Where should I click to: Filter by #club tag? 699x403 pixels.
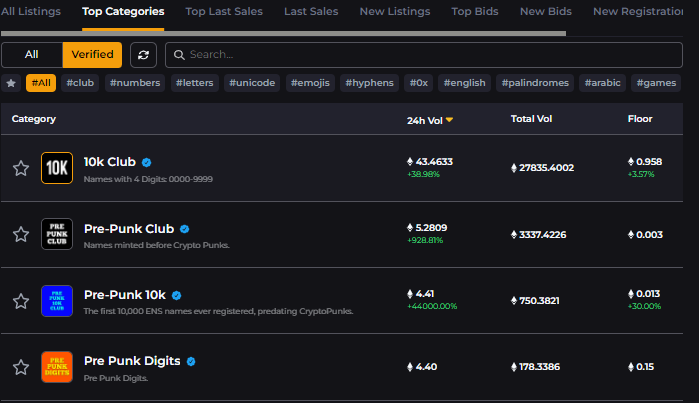(80, 83)
